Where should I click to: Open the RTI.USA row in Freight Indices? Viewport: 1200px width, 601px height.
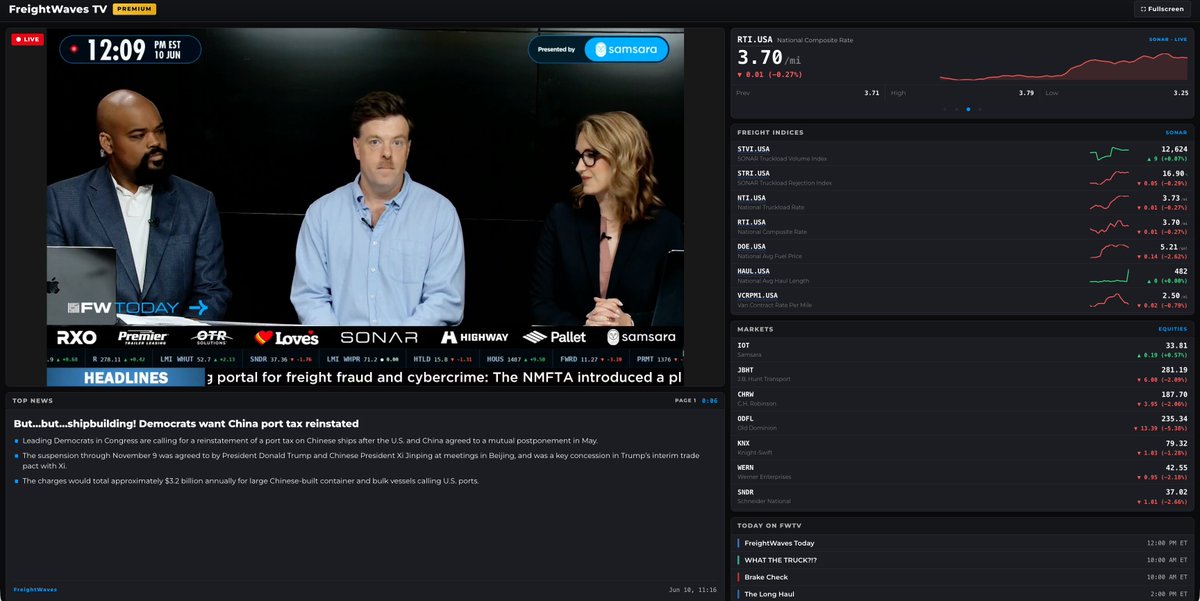pos(961,226)
